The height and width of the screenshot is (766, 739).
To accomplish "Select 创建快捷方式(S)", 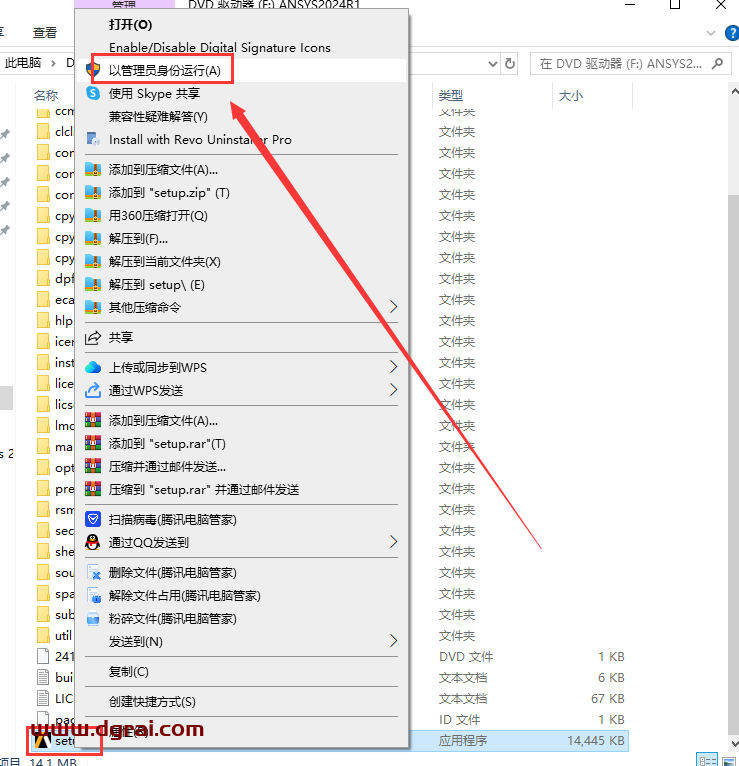I will pos(152,702).
